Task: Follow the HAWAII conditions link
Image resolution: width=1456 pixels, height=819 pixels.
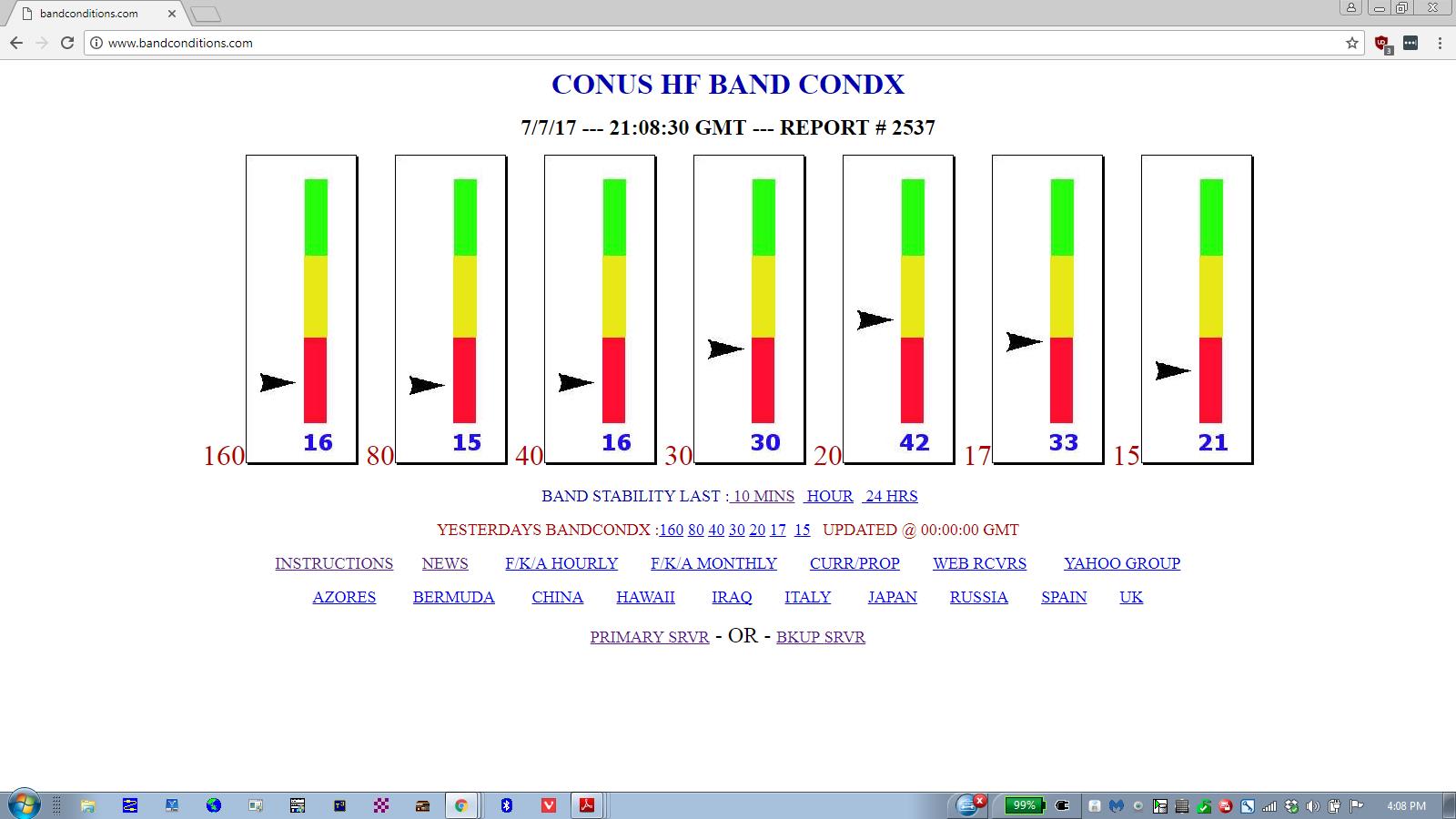Action: (x=645, y=597)
